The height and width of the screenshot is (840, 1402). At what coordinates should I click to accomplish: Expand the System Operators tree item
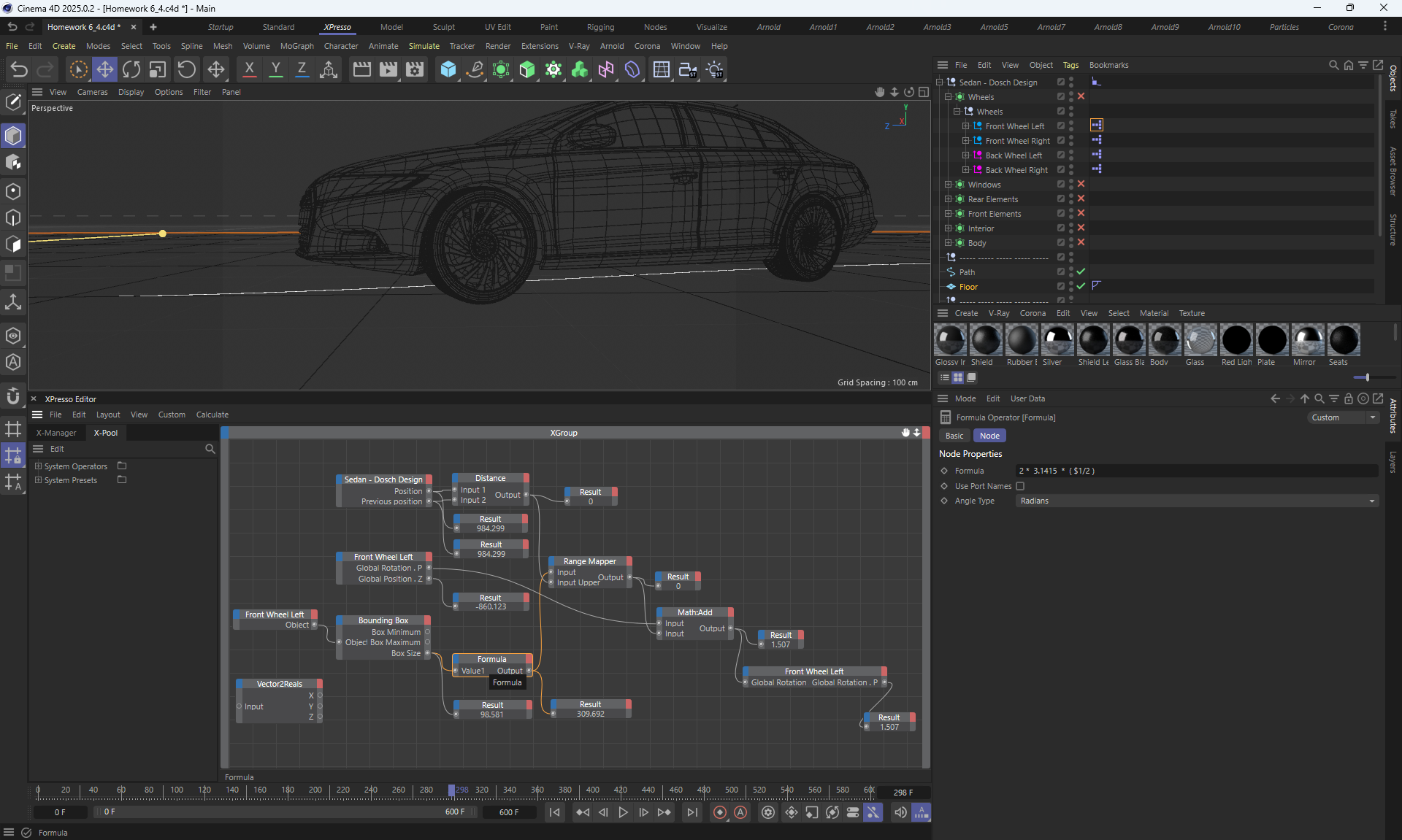39,466
